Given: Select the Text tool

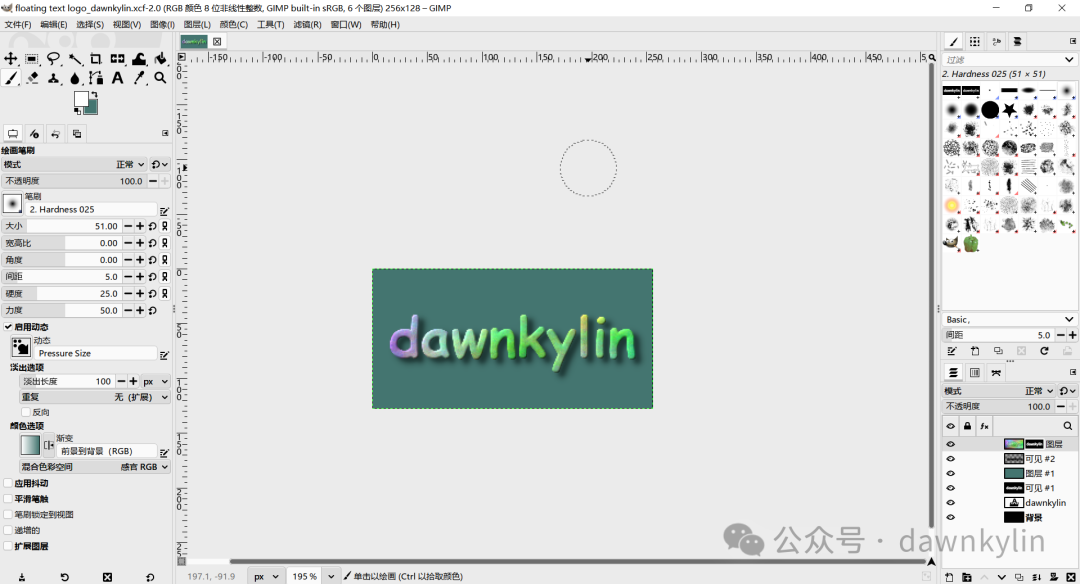Looking at the screenshot, I should 117,77.
